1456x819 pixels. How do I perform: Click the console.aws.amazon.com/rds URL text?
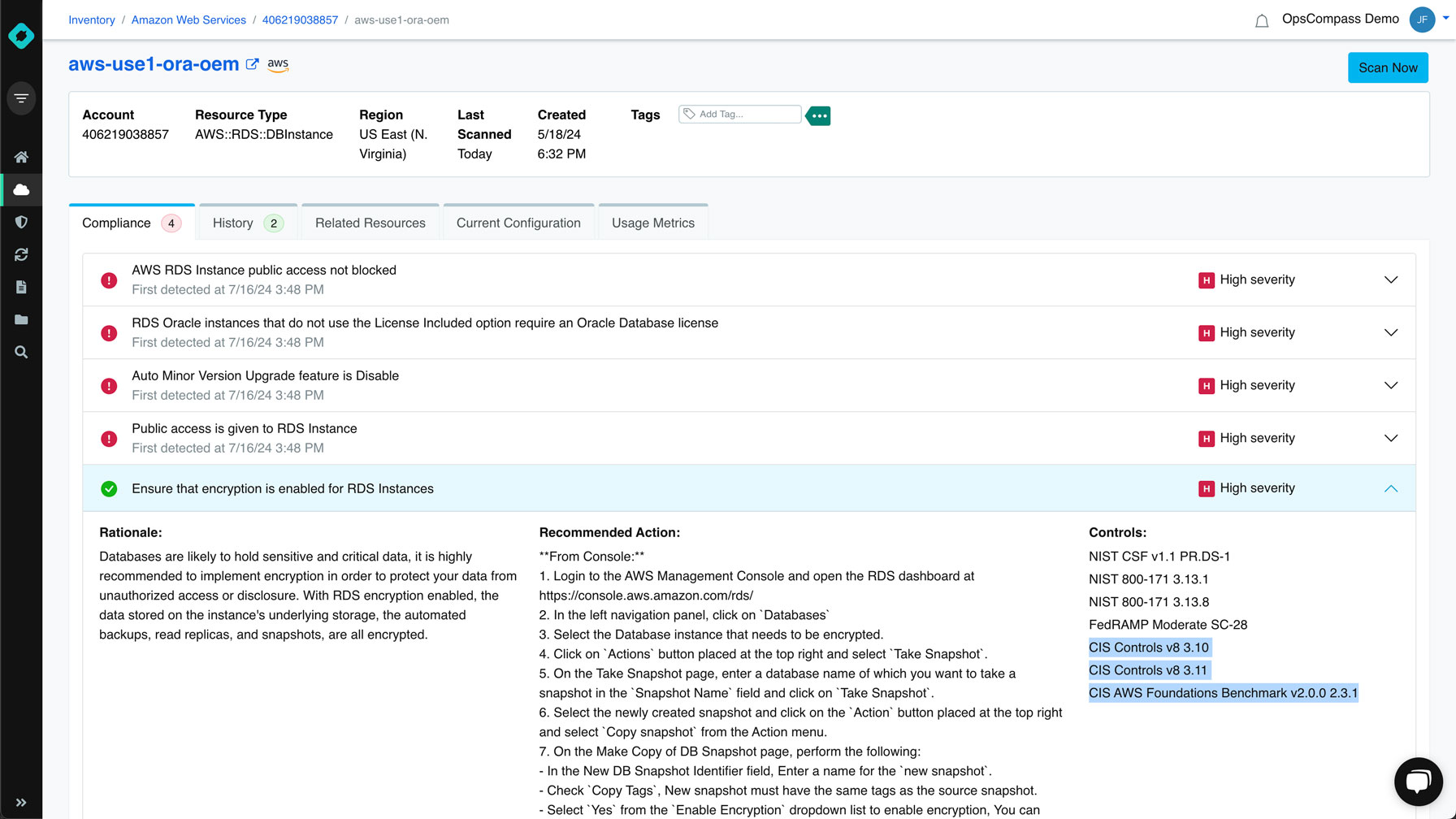646,596
